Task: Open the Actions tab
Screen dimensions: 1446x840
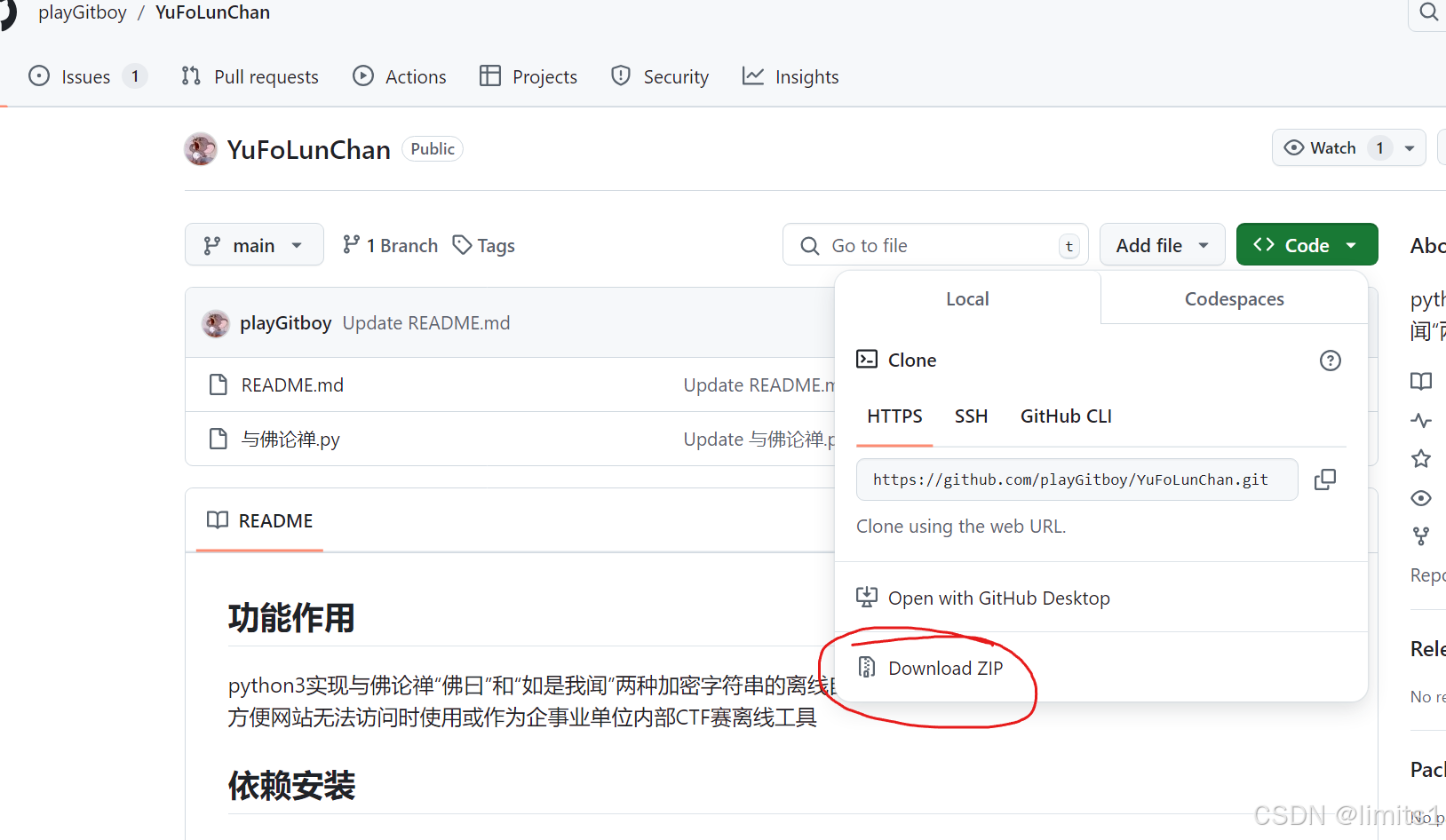Action: point(400,76)
